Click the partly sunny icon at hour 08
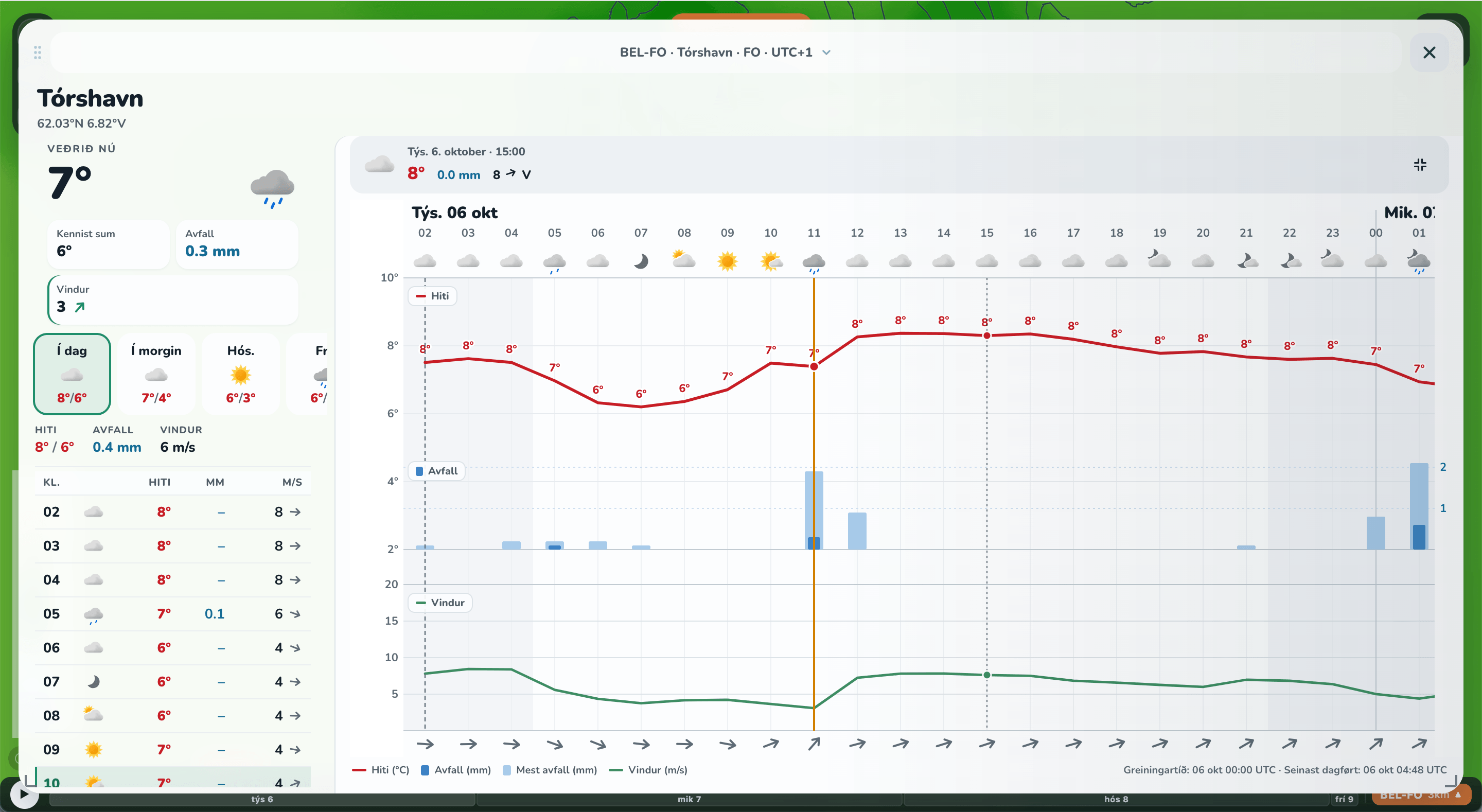The image size is (1482, 812). pyautogui.click(x=684, y=259)
